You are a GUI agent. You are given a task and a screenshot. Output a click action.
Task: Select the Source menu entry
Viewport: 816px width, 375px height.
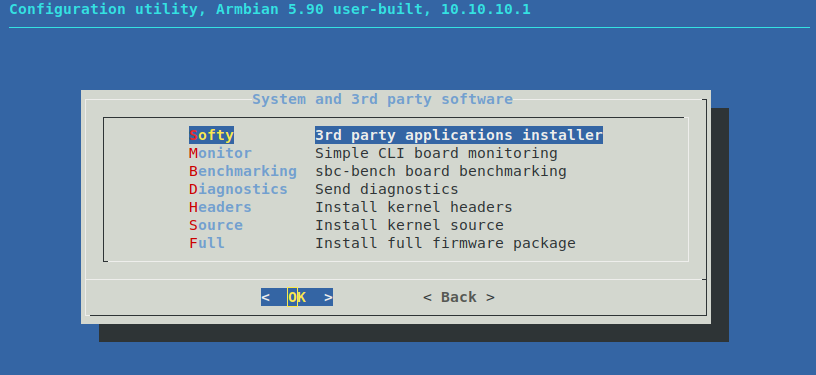(x=215, y=225)
